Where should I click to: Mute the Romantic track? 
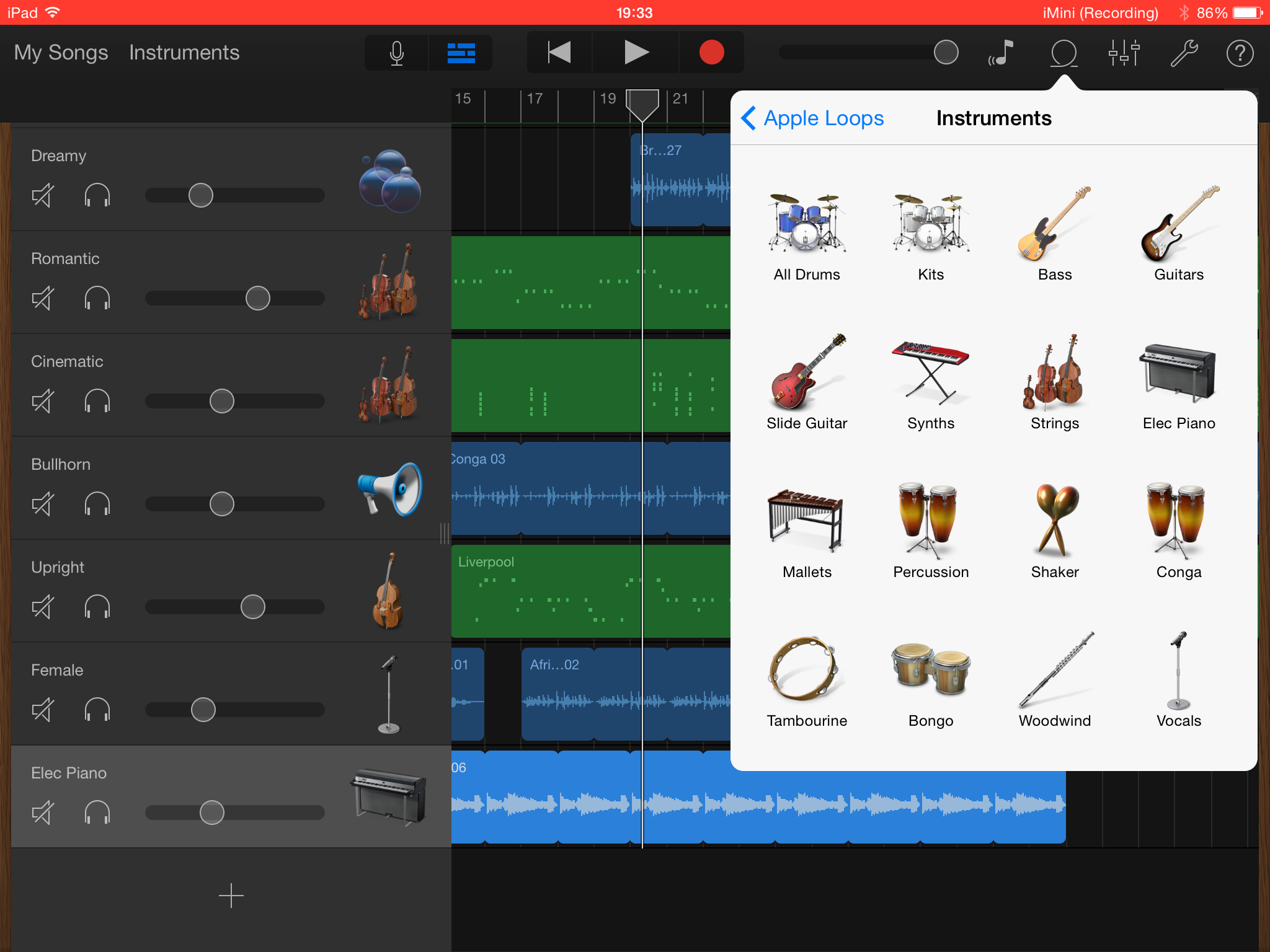(x=43, y=299)
